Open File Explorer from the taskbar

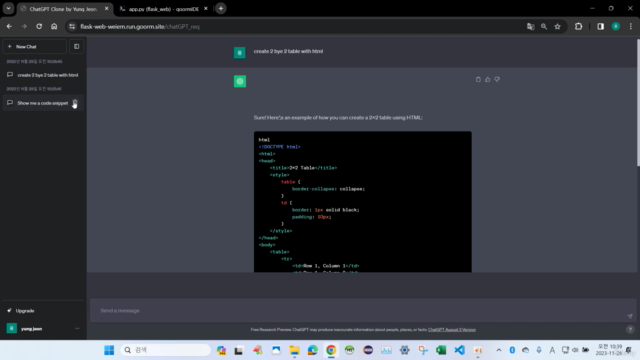click(294, 350)
